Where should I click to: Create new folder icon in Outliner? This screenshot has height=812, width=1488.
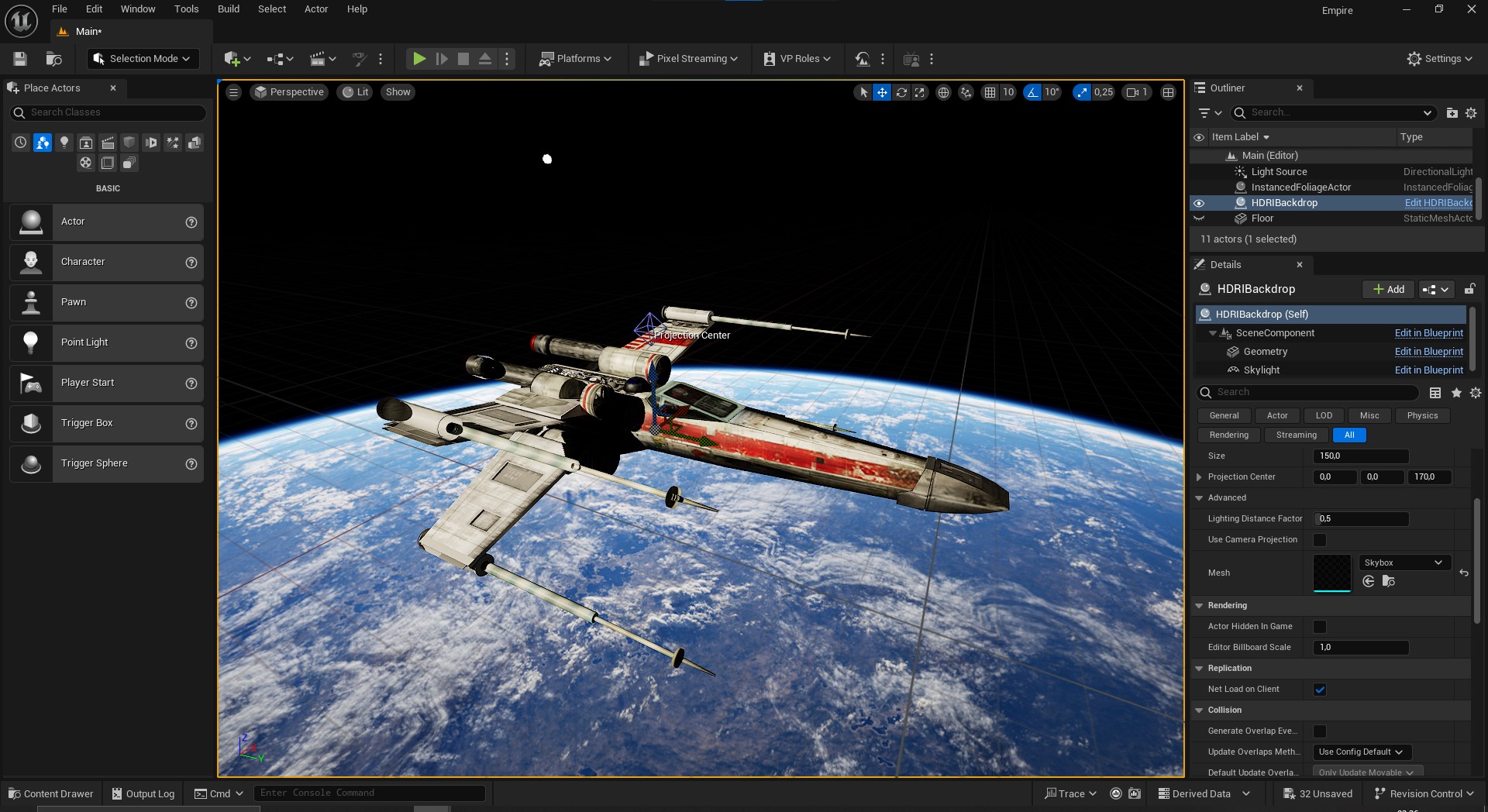[x=1452, y=113]
